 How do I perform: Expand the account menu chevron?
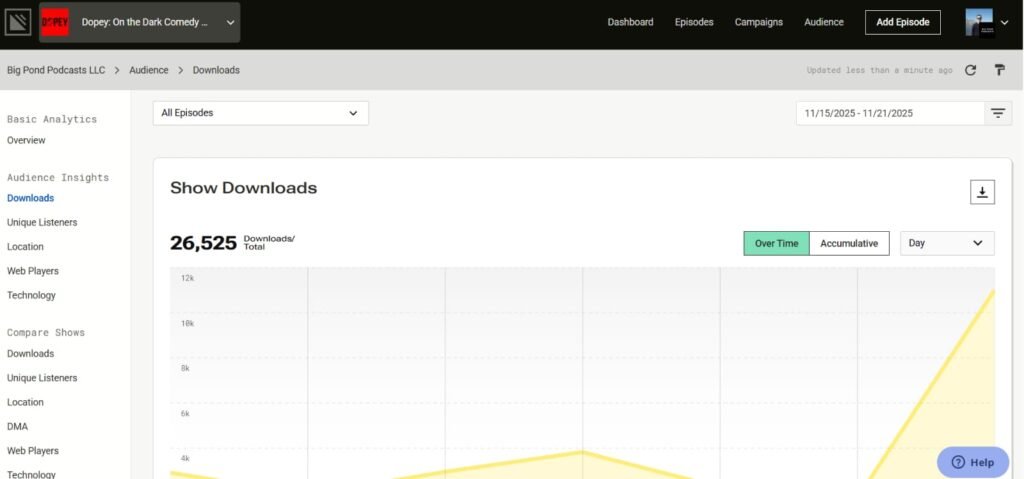coord(1004,23)
